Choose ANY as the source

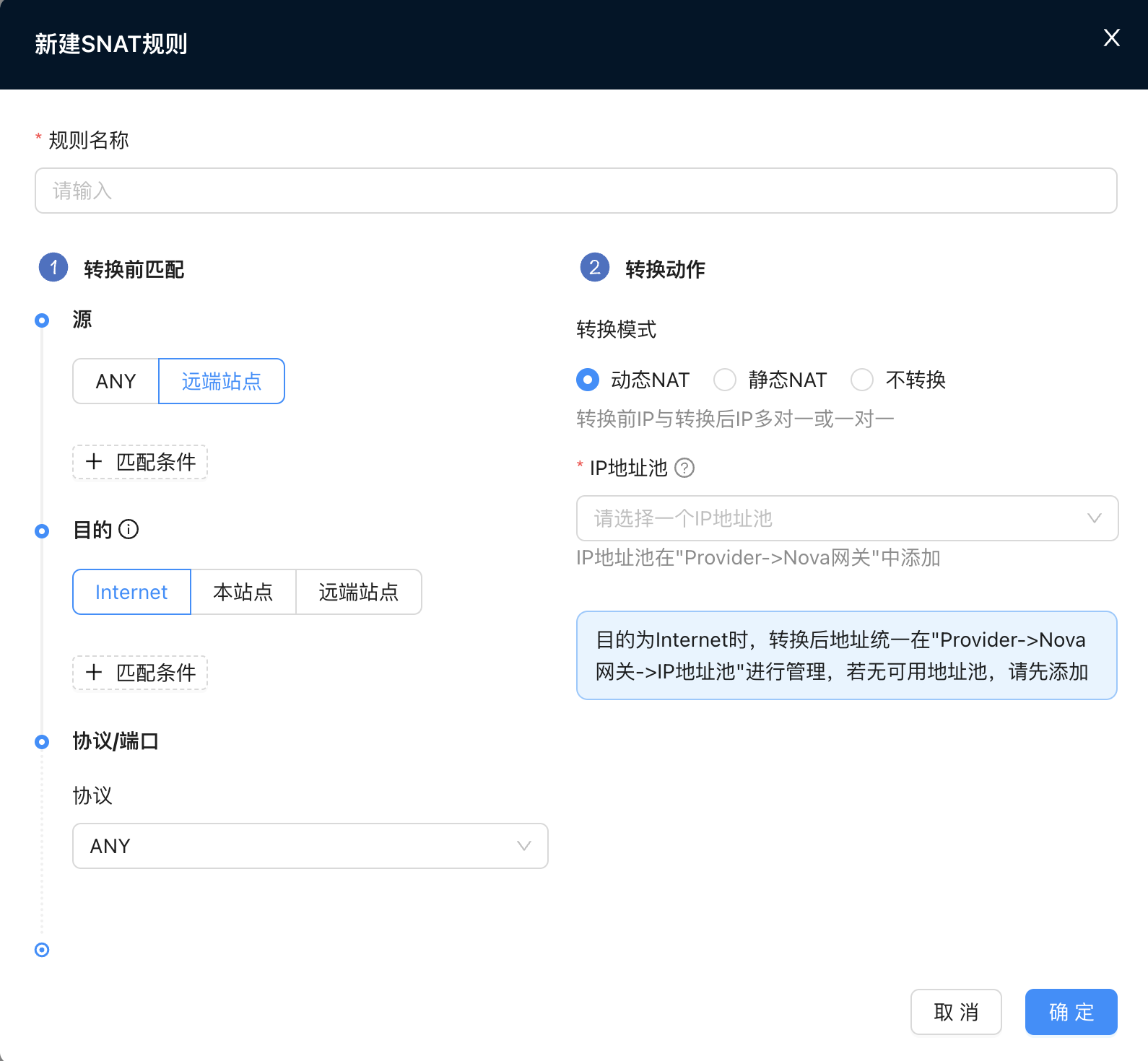coord(116,381)
